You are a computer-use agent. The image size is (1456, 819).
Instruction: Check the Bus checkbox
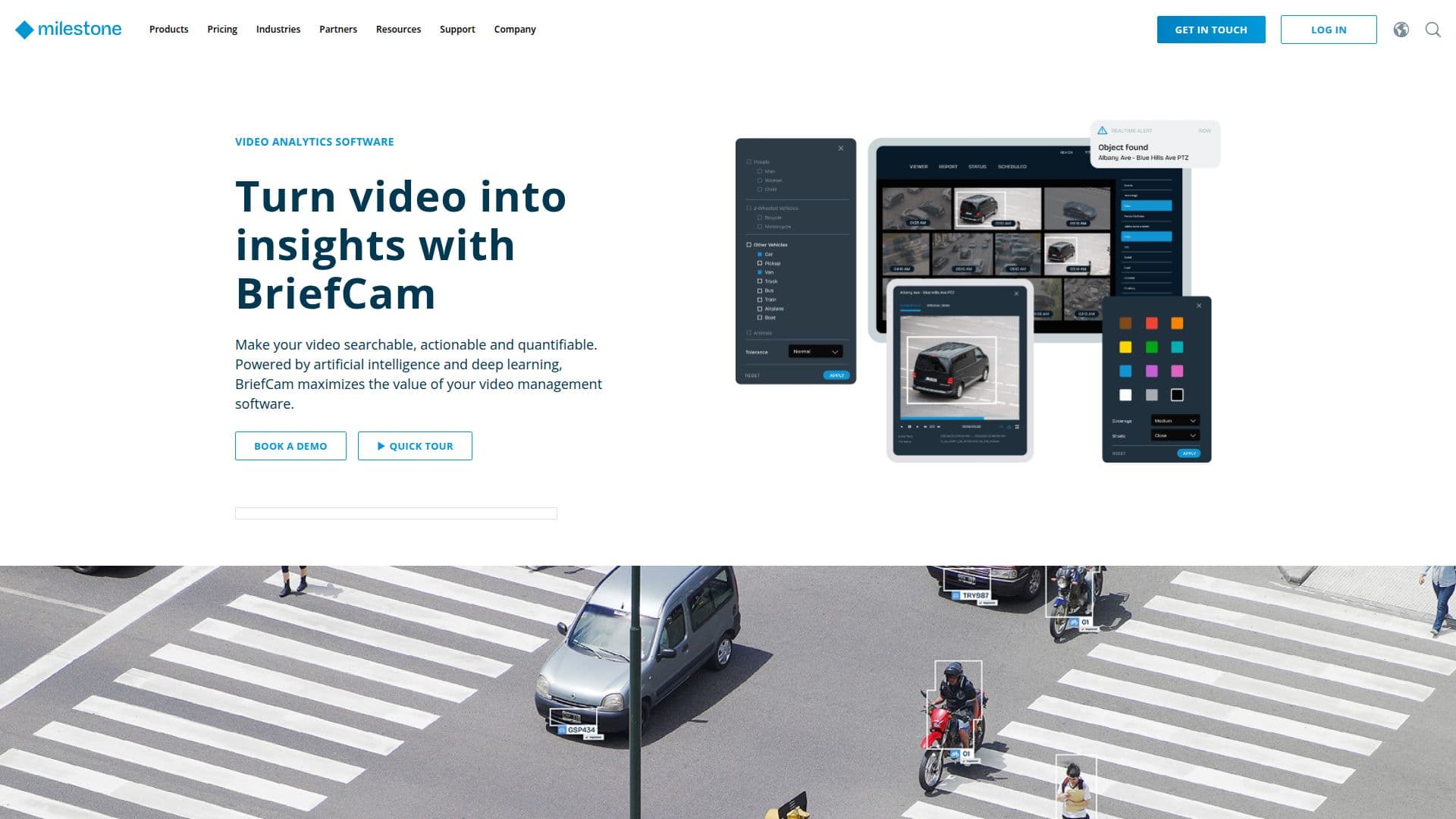click(760, 290)
